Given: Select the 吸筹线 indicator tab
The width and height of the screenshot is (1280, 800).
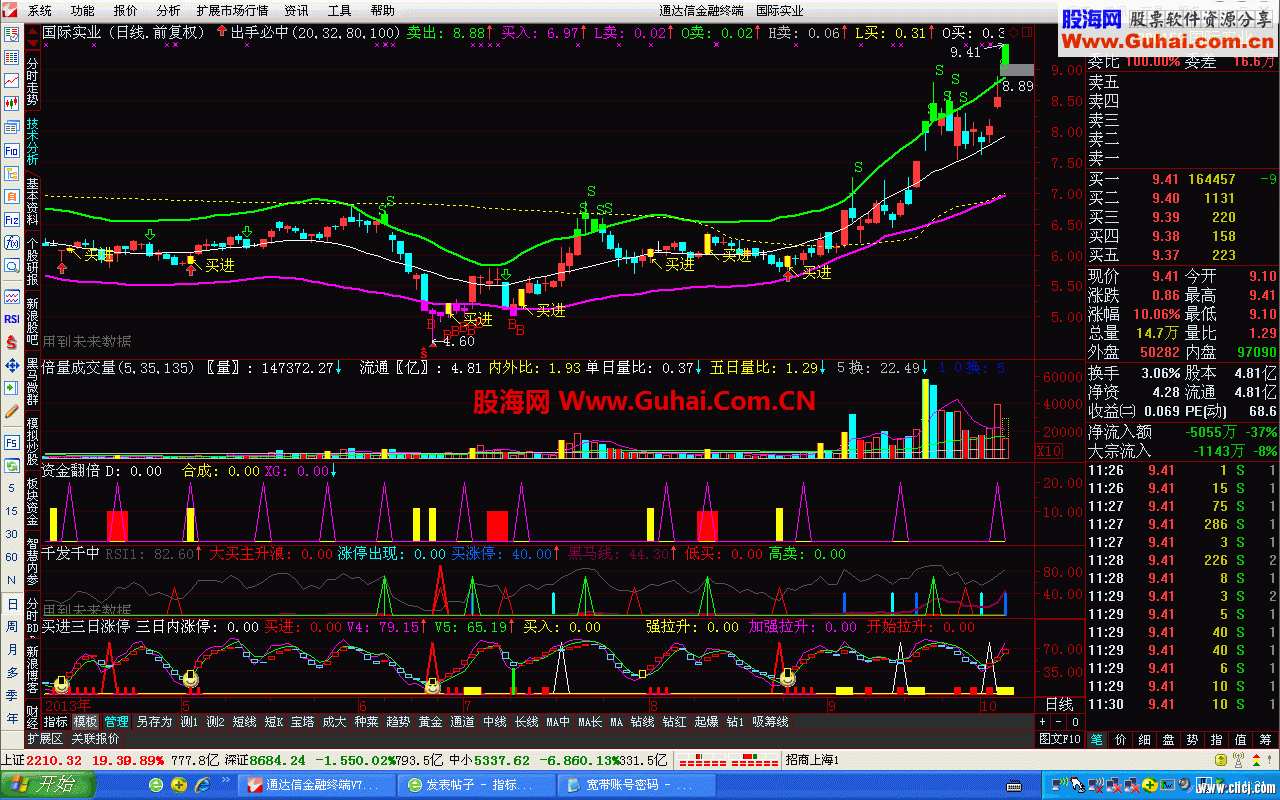Looking at the screenshot, I should pos(770,722).
